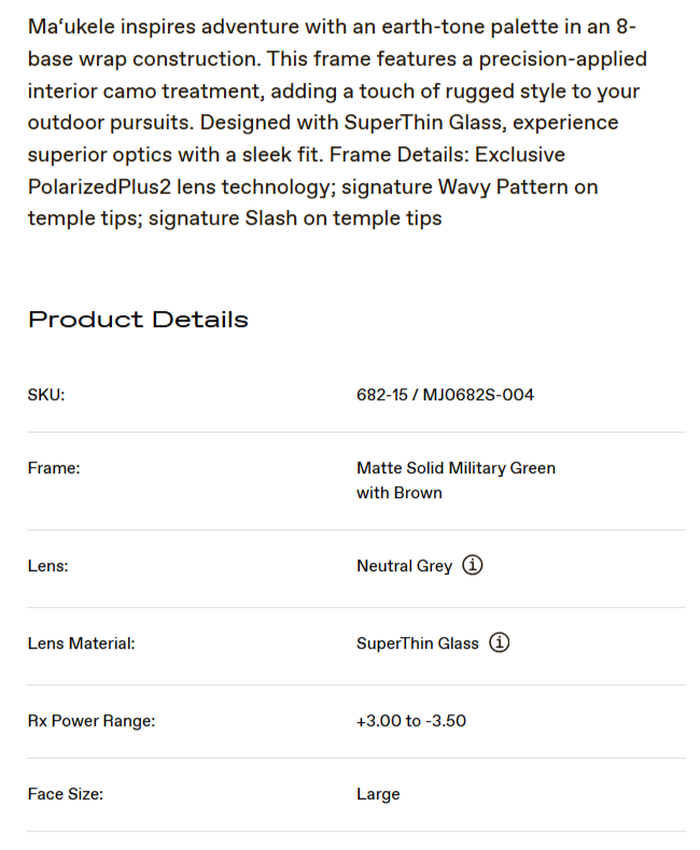Click the Product Details heading

click(x=138, y=320)
